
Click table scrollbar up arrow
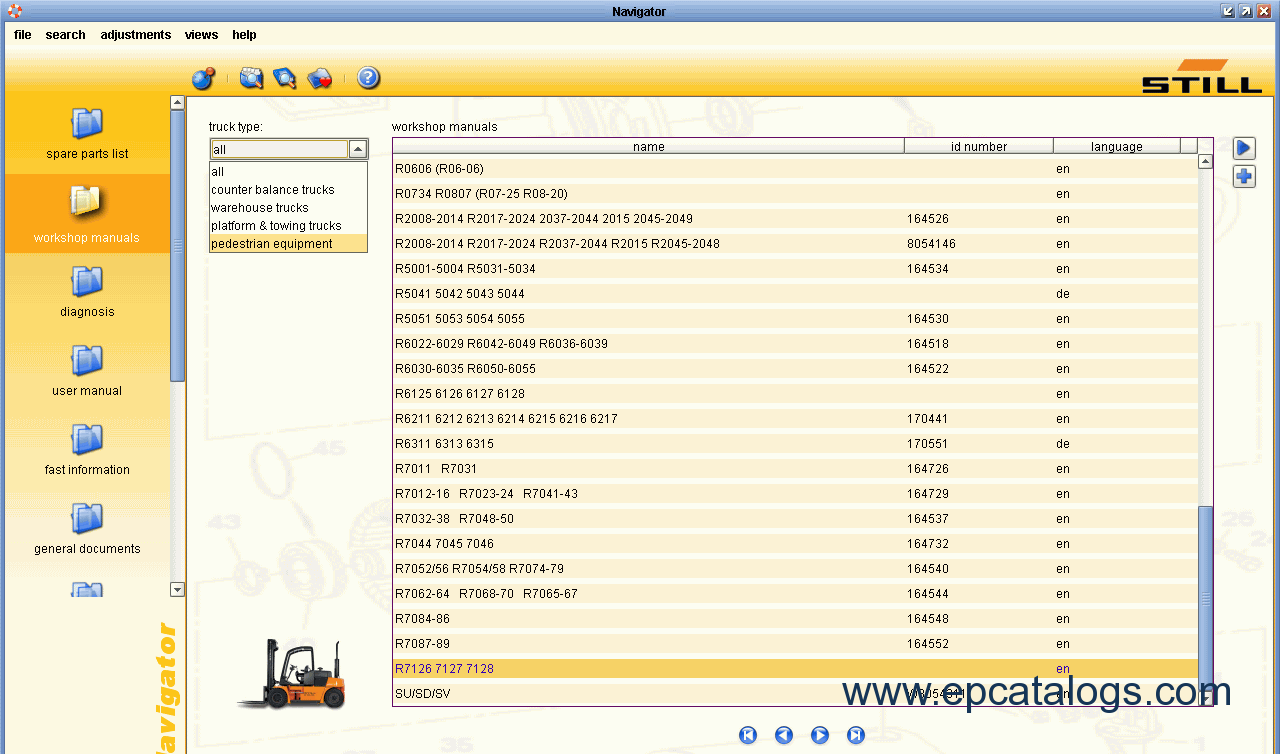1205,161
